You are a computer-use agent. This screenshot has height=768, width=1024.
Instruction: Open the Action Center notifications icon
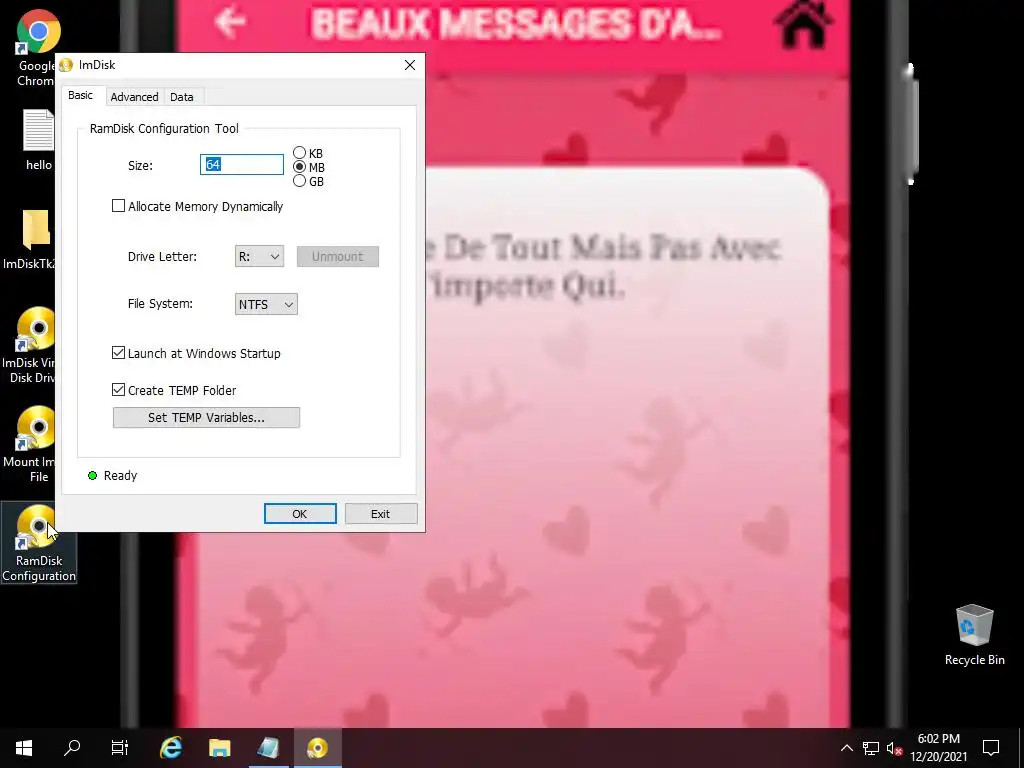(x=991, y=748)
